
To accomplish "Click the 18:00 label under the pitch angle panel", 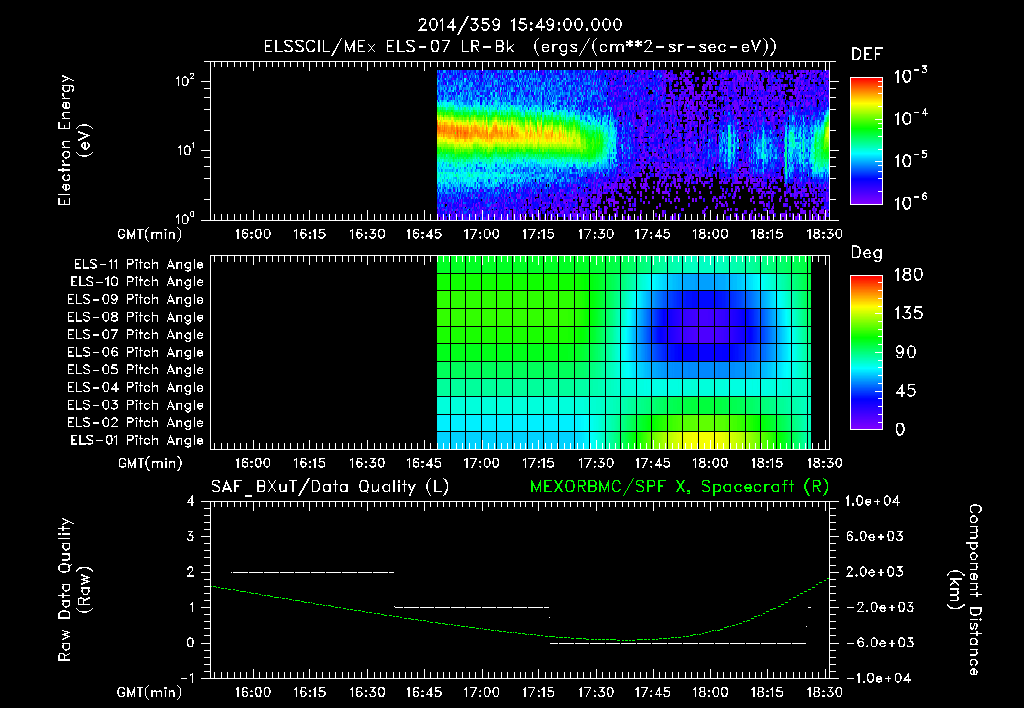I will [x=710, y=463].
